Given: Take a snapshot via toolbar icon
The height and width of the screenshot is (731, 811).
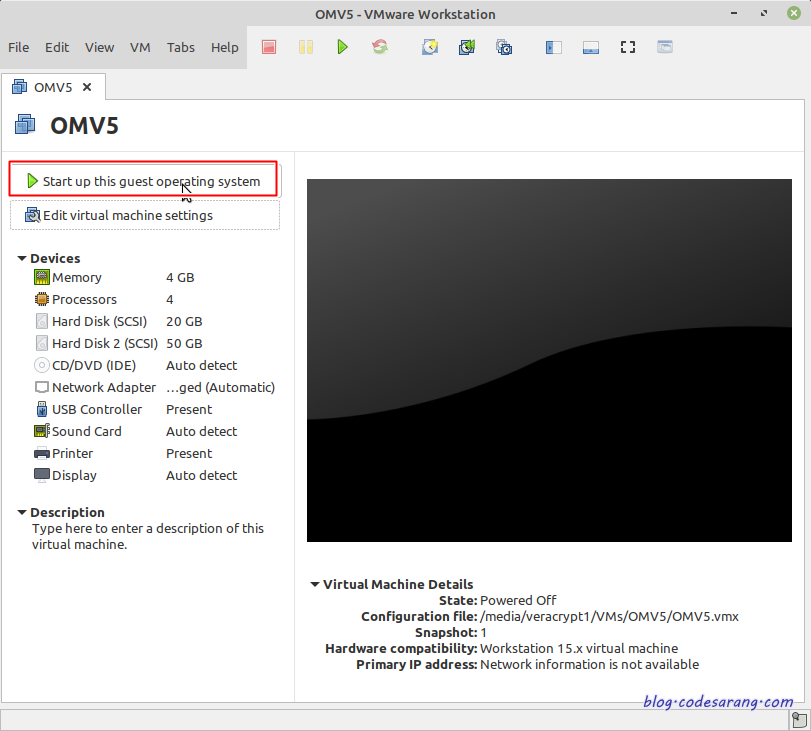Looking at the screenshot, I should coord(430,47).
